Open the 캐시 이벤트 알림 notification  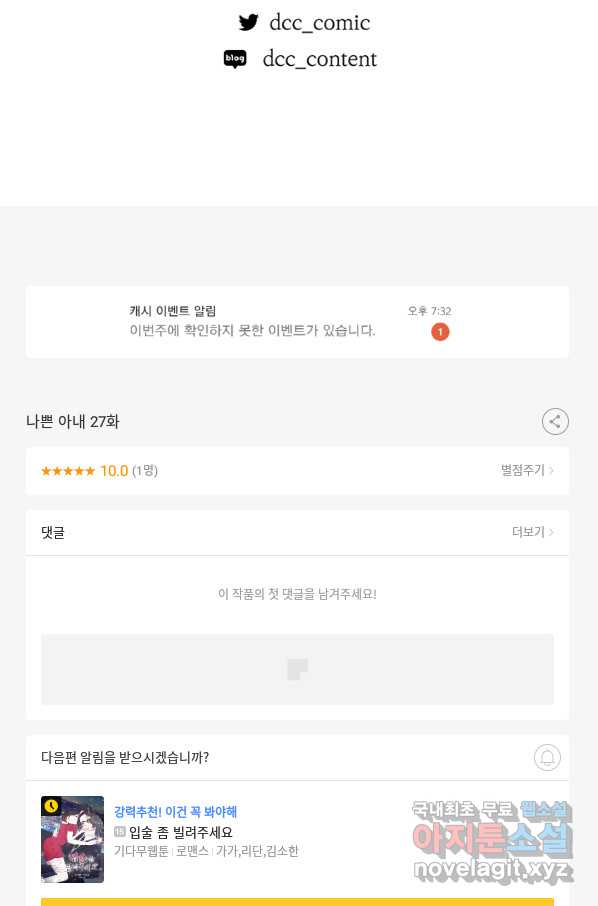pyautogui.click(x=298, y=322)
